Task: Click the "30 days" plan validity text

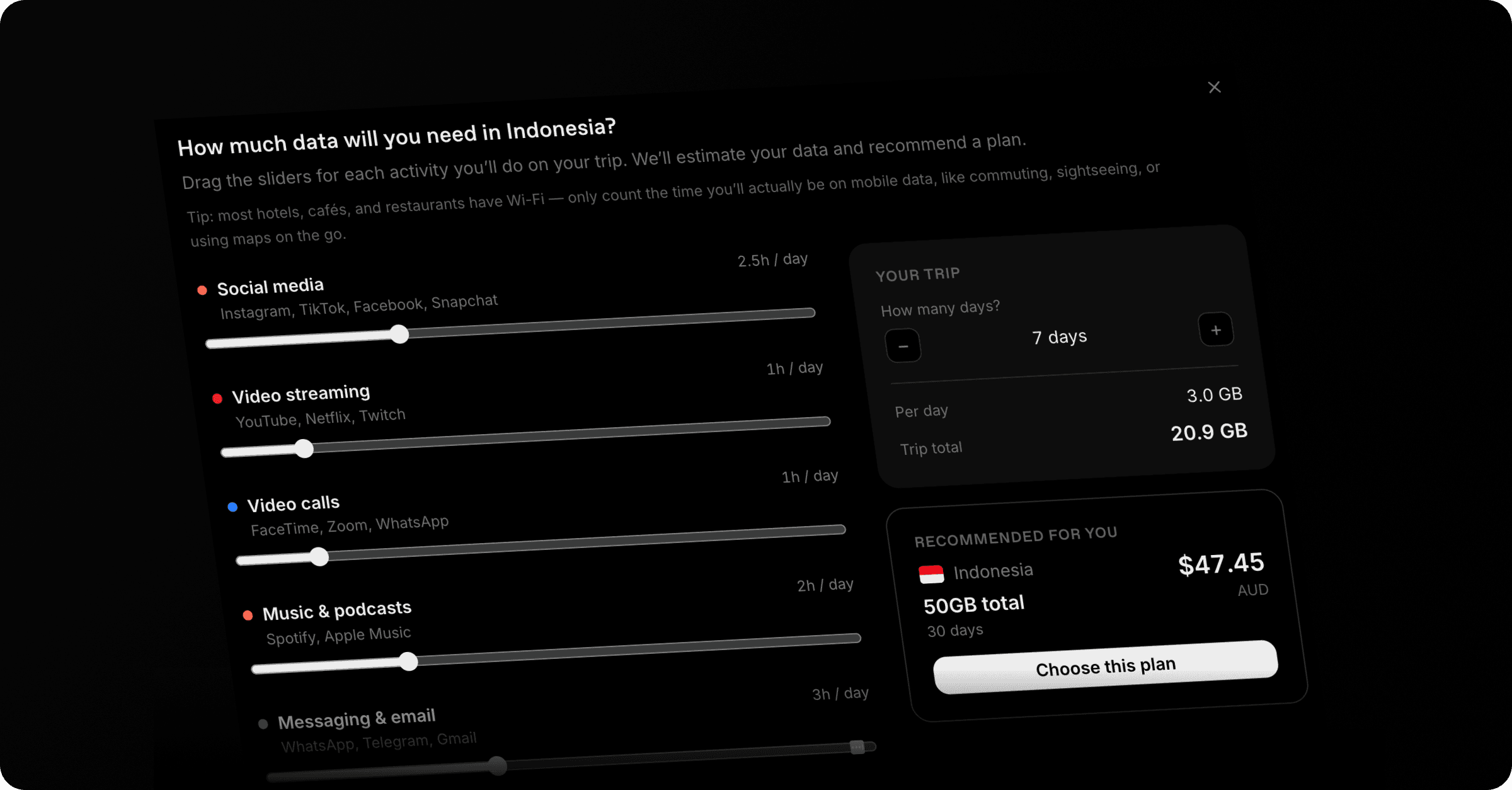Action: (955, 631)
